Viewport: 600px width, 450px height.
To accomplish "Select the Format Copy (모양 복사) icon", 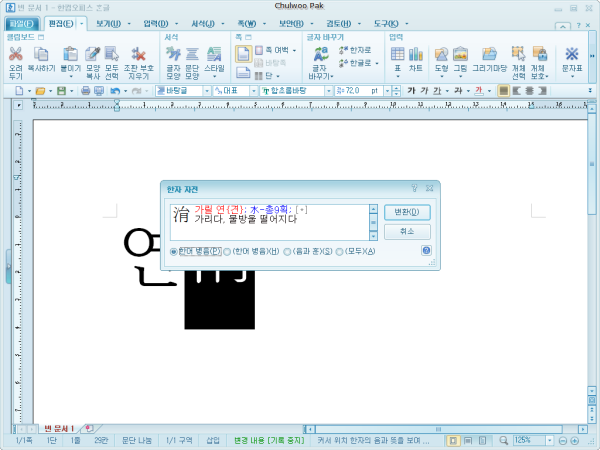I will 93,54.
